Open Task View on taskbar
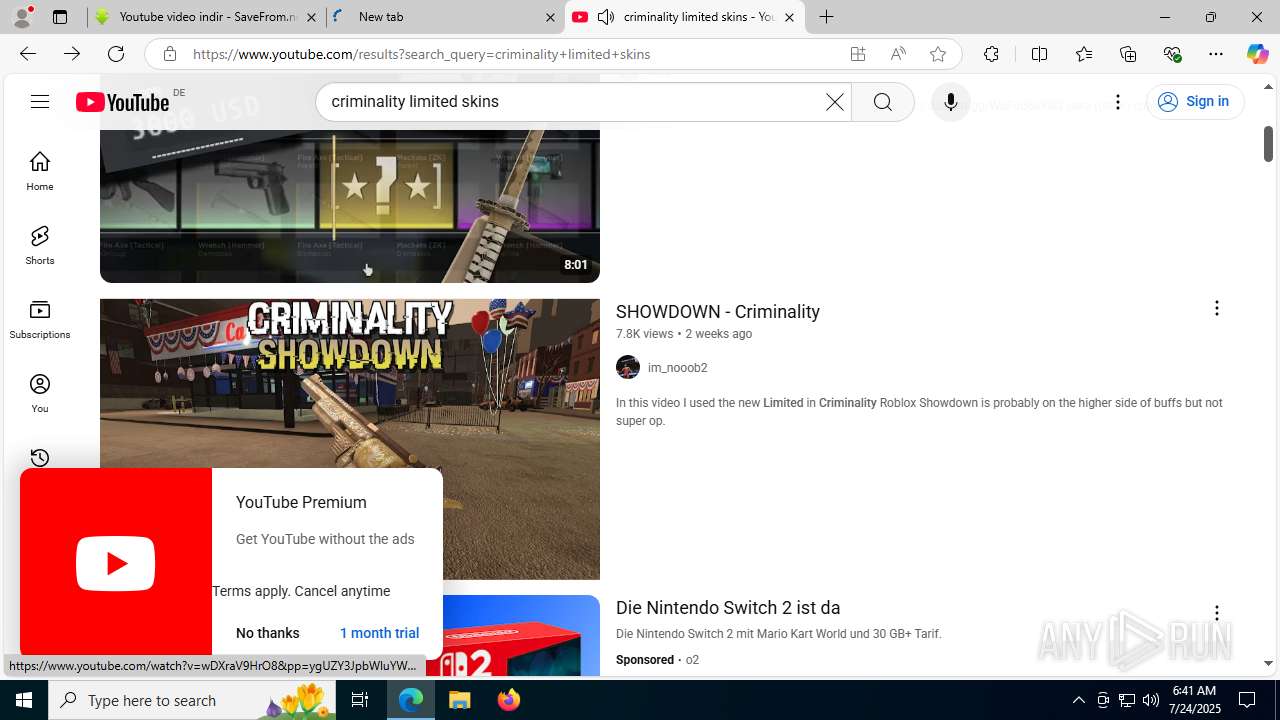 (x=360, y=700)
